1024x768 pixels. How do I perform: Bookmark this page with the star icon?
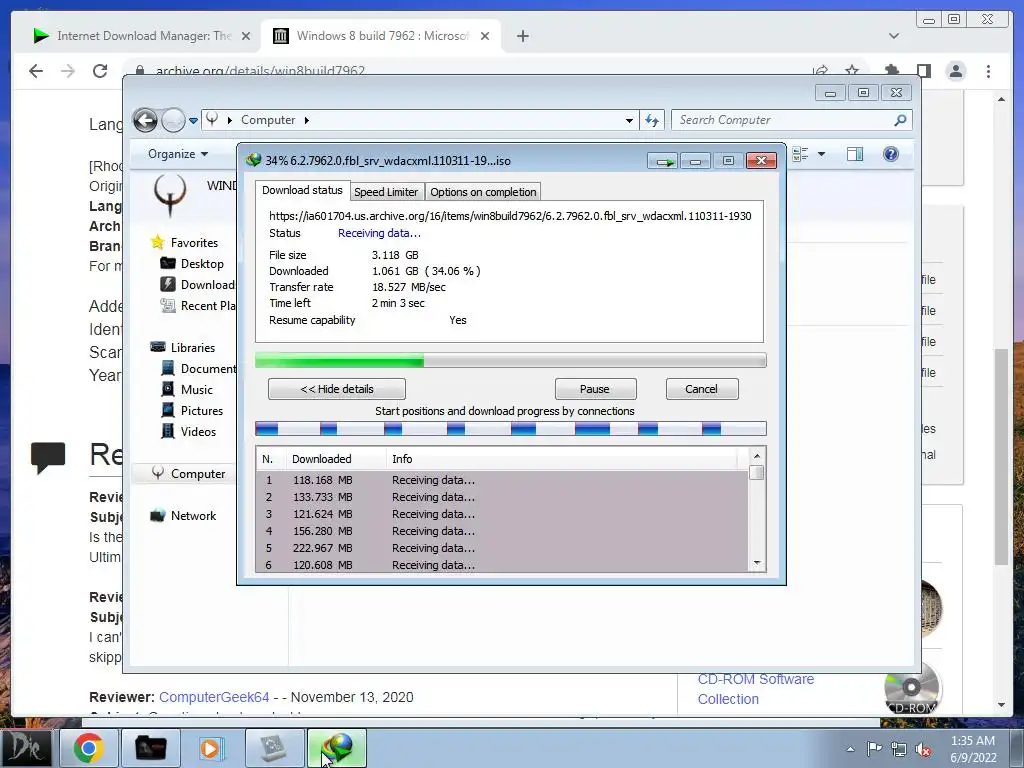[x=852, y=71]
